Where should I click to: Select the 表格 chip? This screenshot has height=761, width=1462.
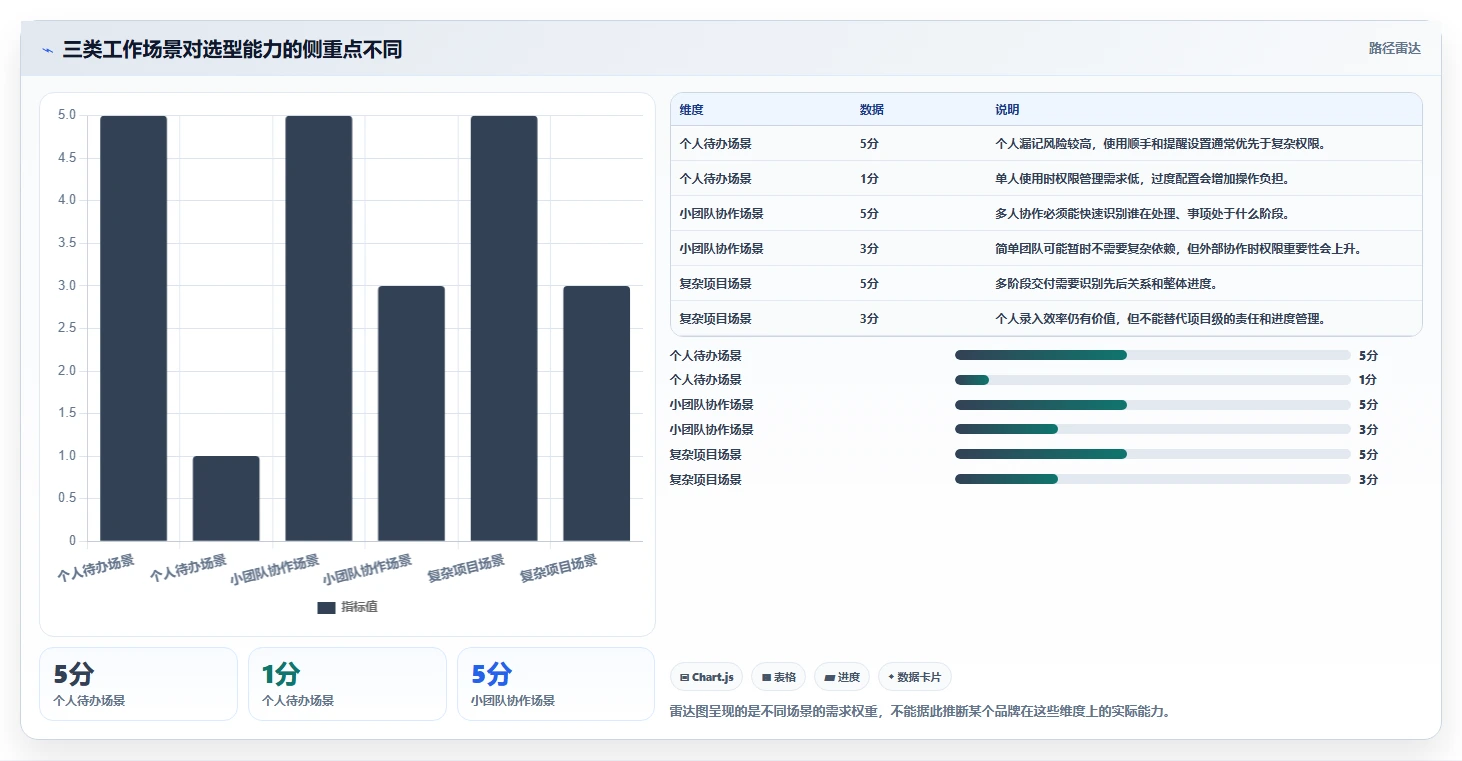pyautogui.click(x=778, y=677)
